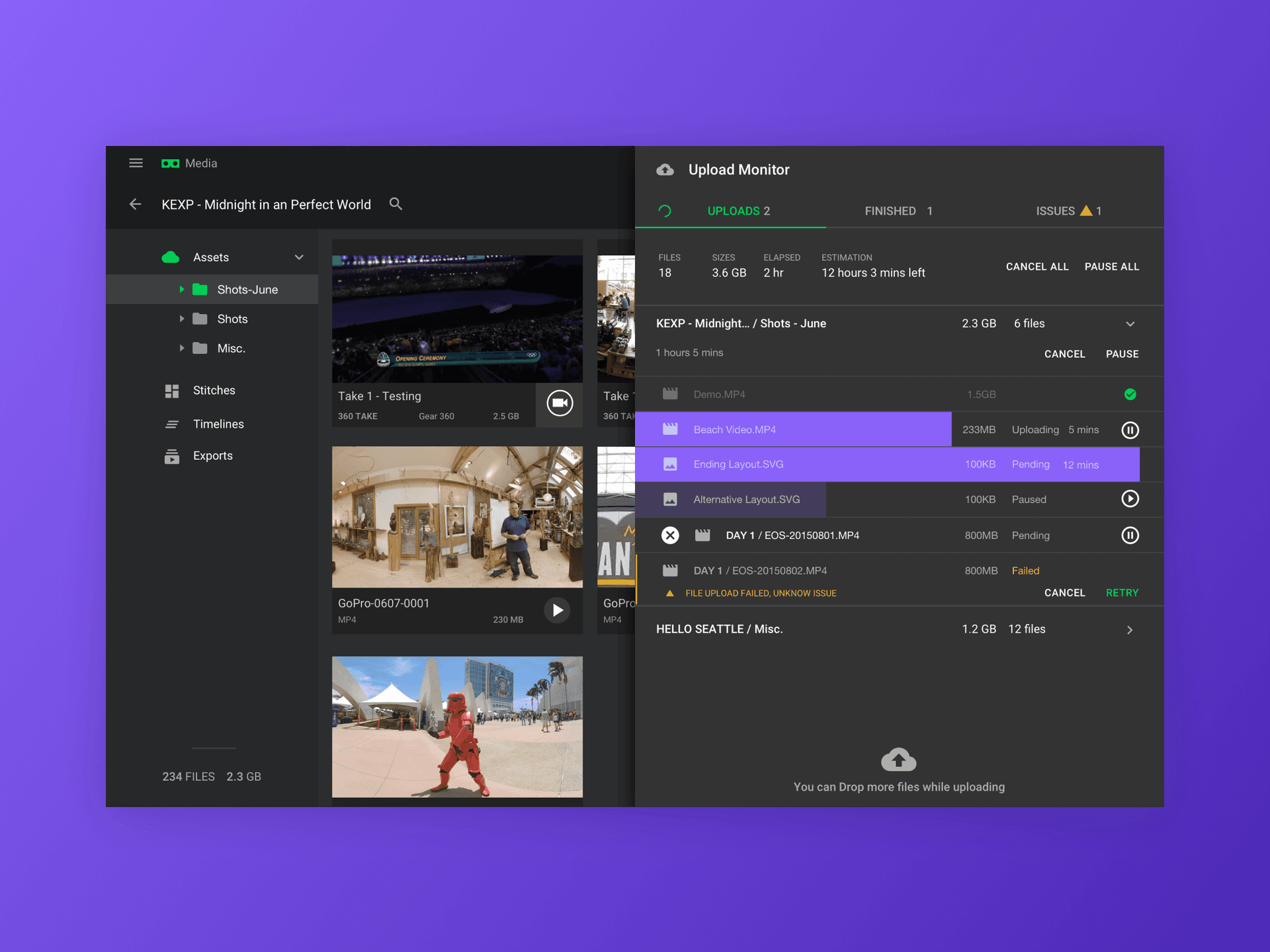
Task: Resume the Alternative Layout.SVG upload
Action: pos(1130,499)
